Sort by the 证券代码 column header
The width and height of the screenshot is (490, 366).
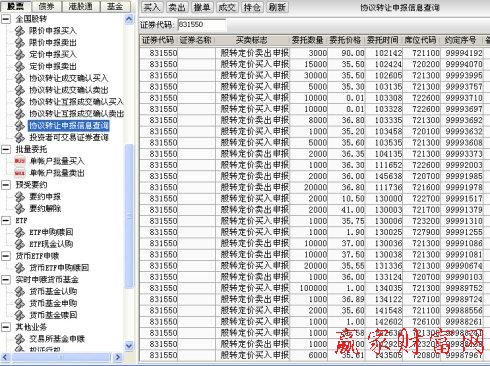[158, 40]
